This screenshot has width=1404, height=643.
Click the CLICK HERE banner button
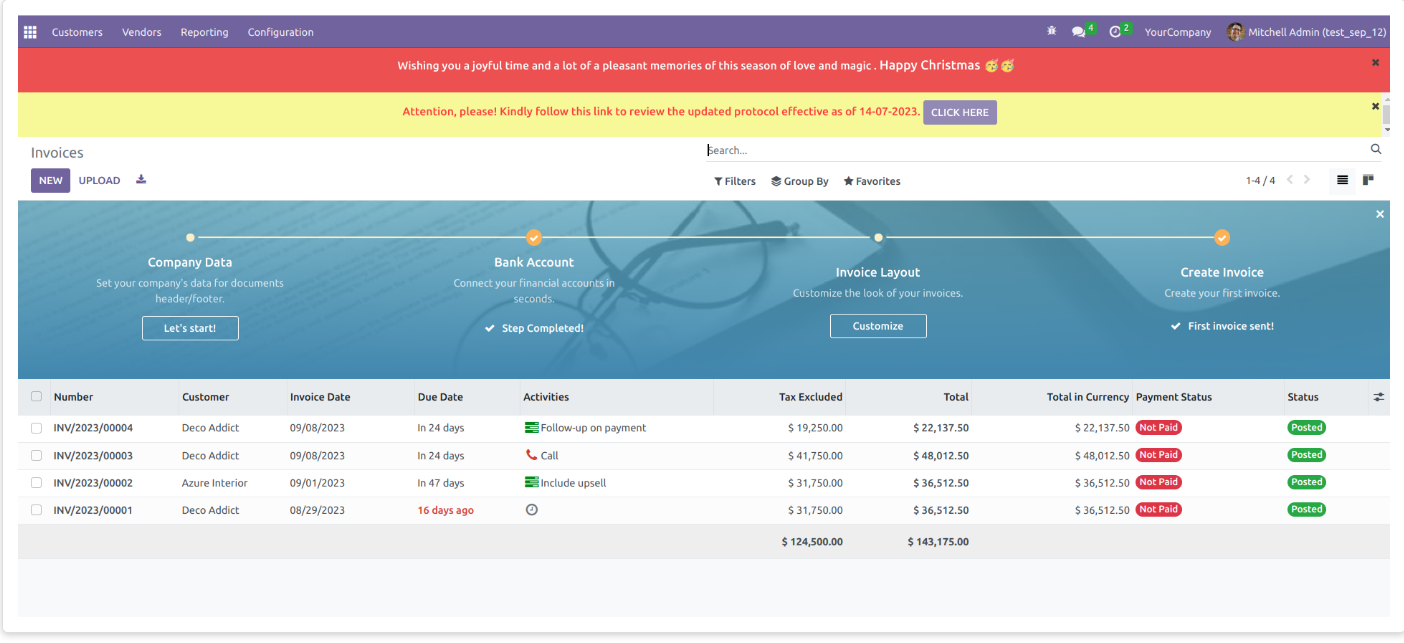tap(960, 113)
